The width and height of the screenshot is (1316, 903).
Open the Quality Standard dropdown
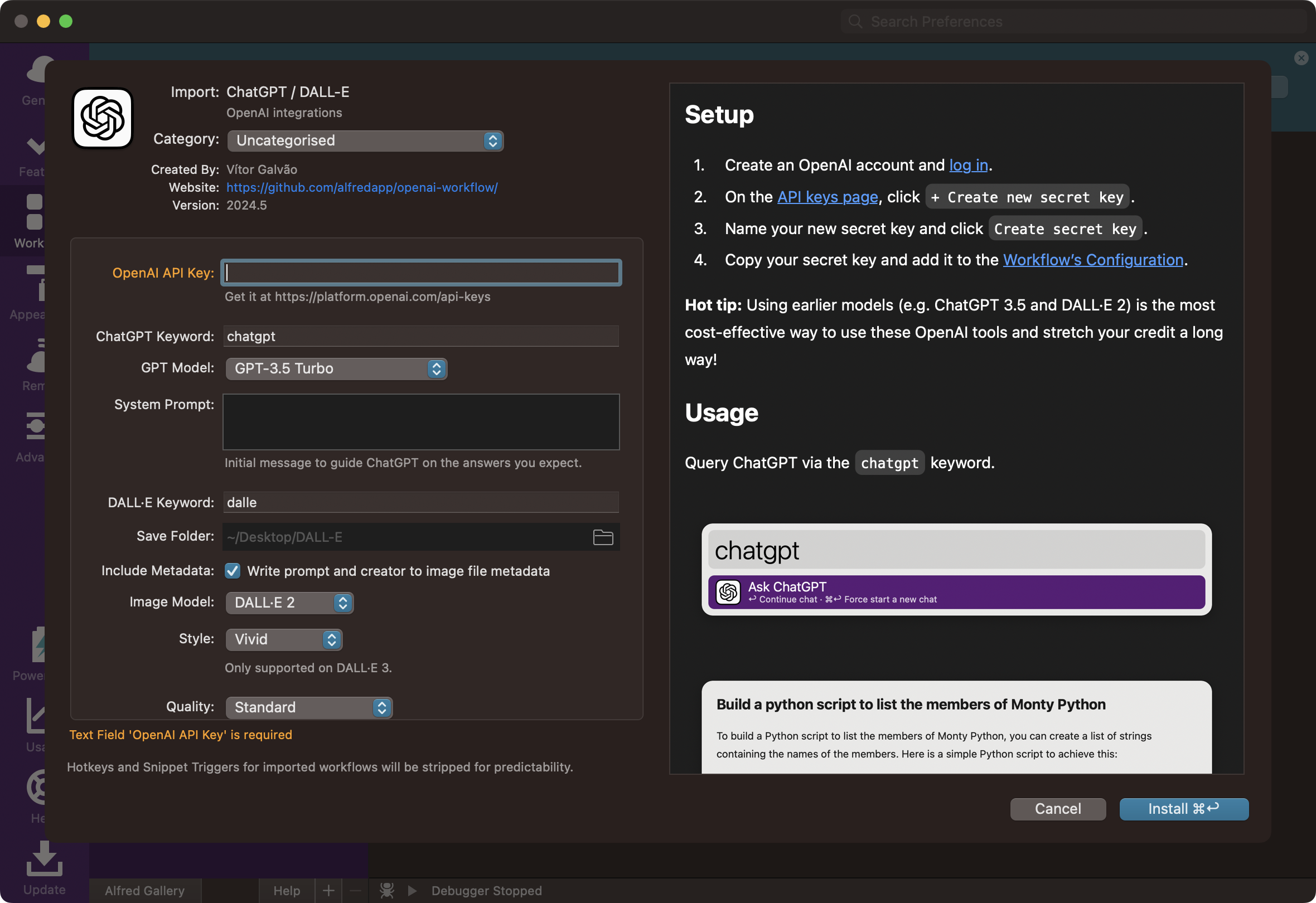point(308,707)
